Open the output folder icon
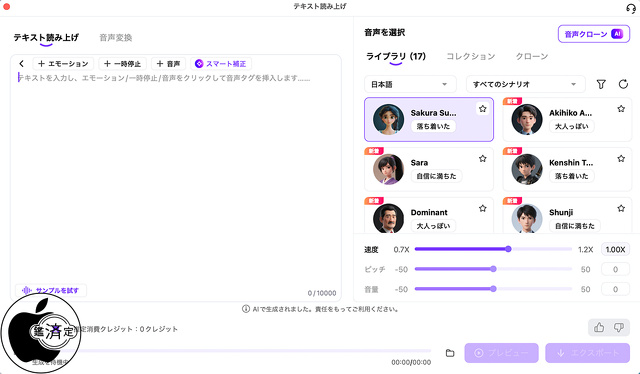The height and width of the screenshot is (374, 640). (450, 353)
